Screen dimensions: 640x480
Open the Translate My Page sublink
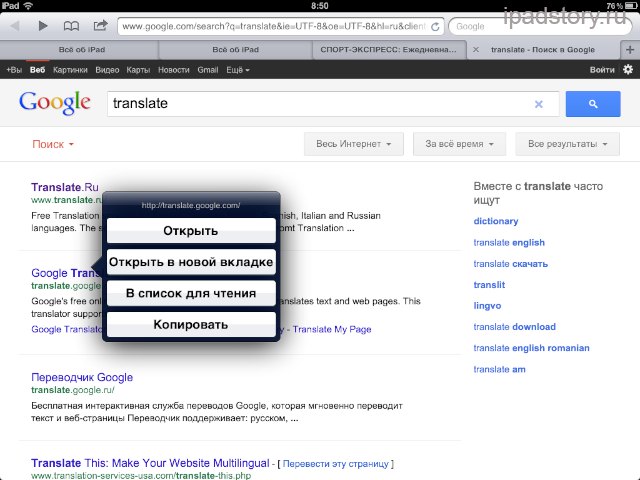[332, 329]
